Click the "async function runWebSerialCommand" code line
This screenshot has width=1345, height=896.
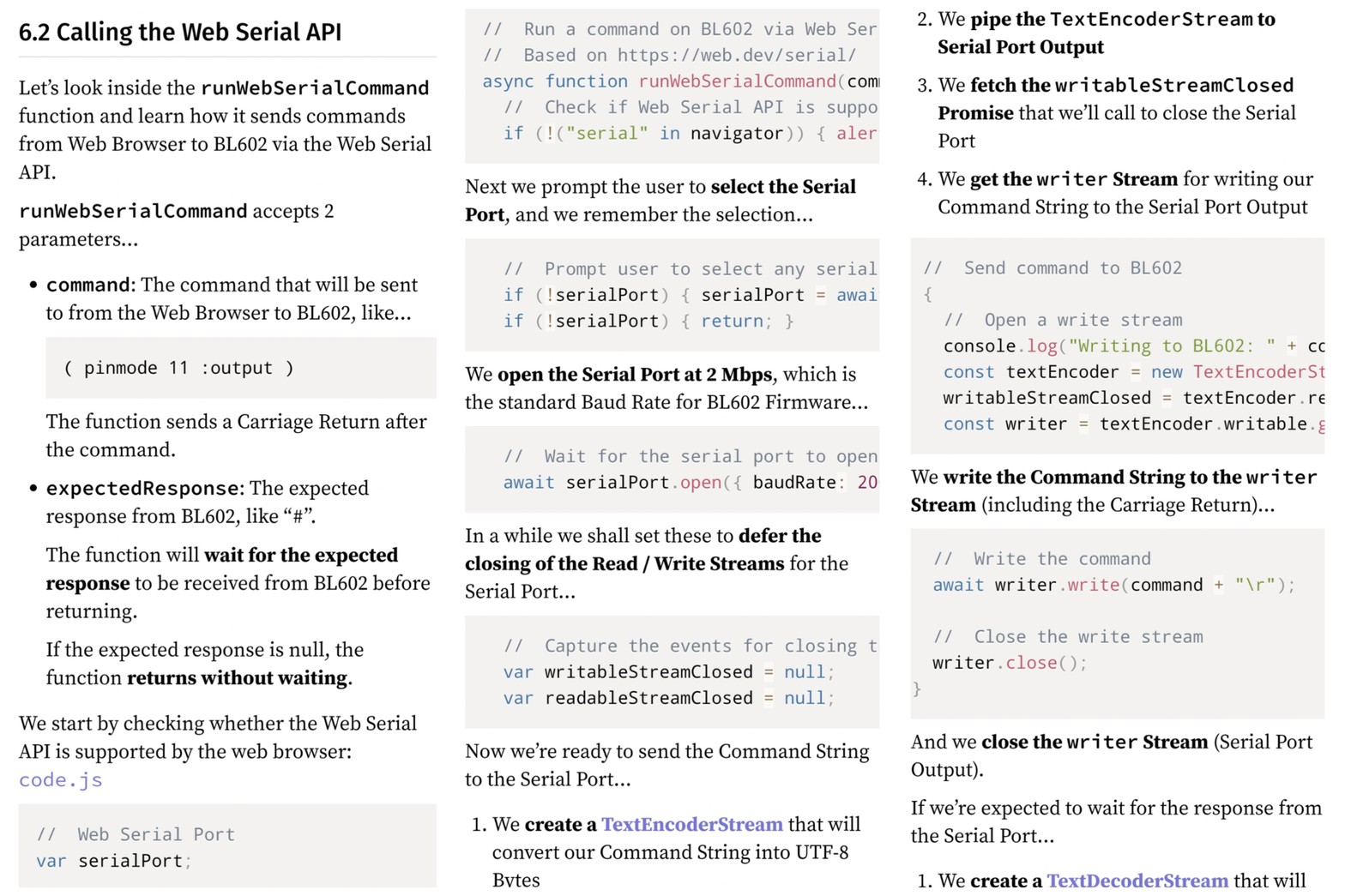669,81
